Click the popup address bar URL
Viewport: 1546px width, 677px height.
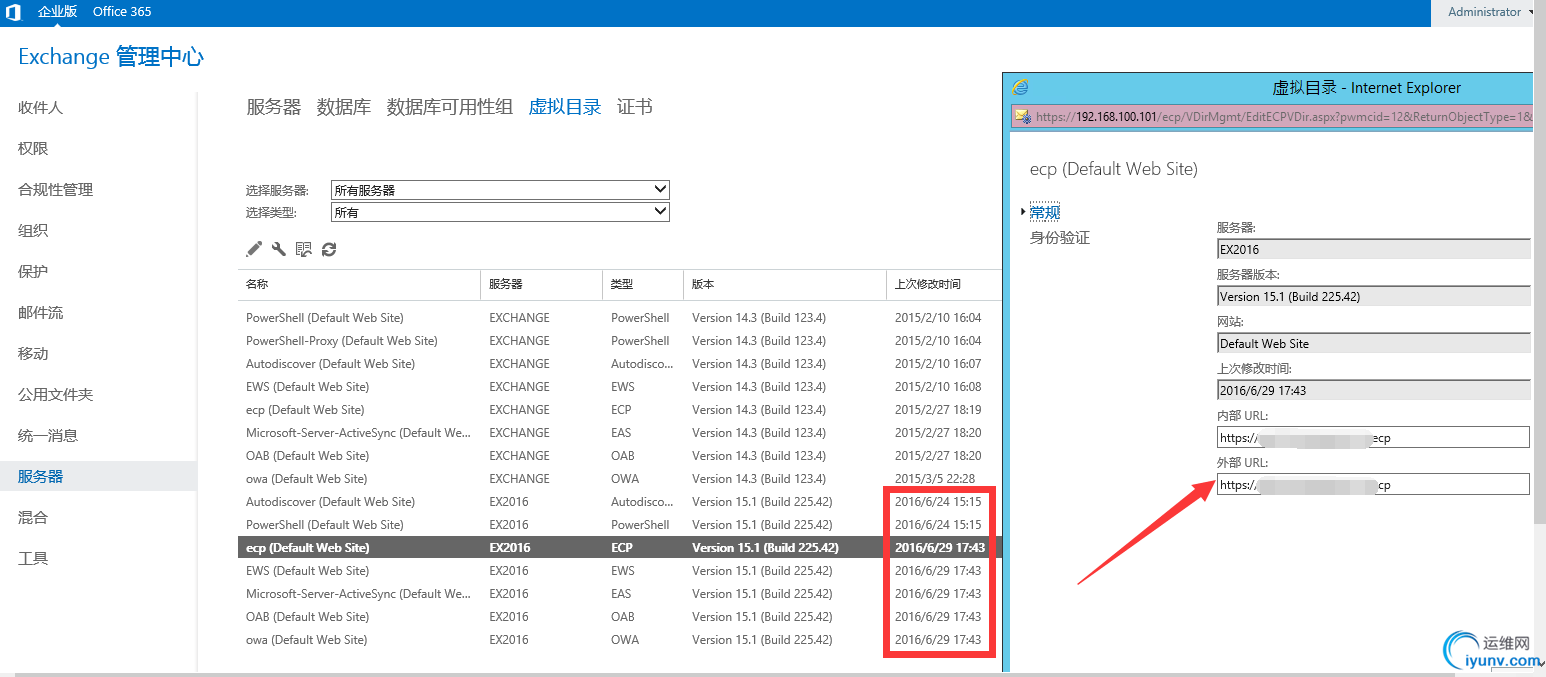[x=1284, y=116]
